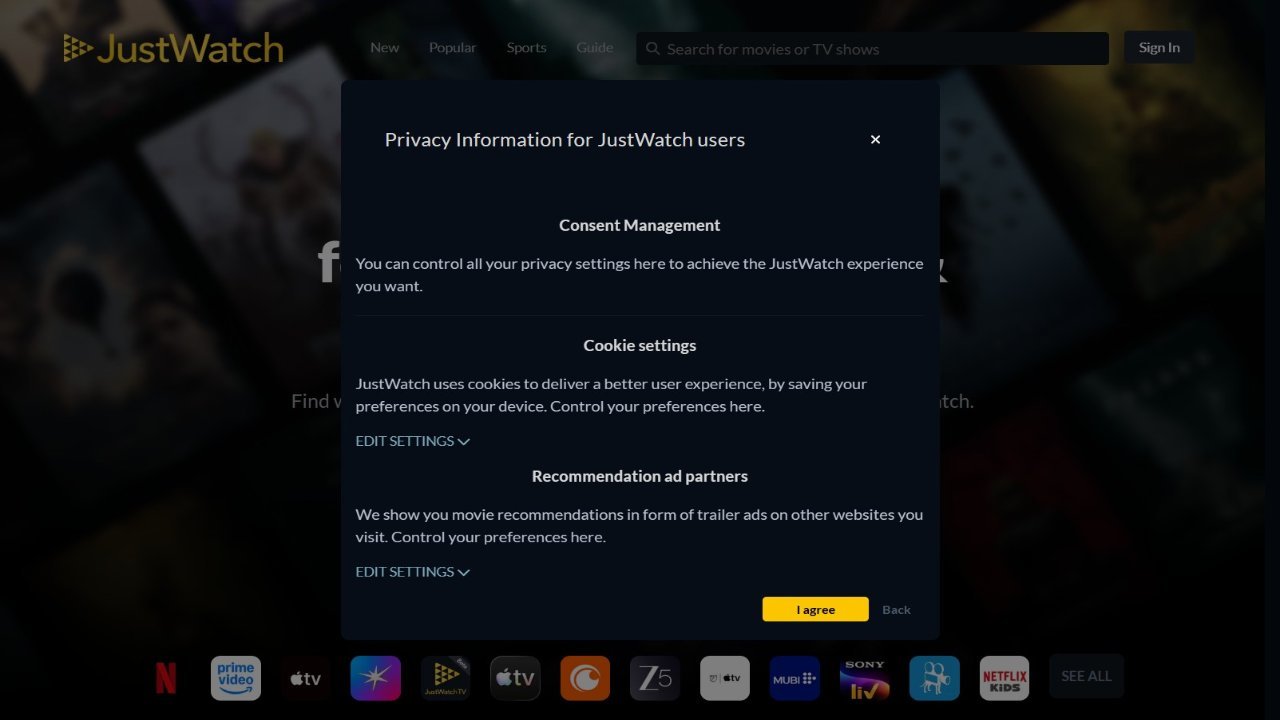The image size is (1280, 720).
Task: Select the white MLS Apple TV icon
Action: pyautogui.click(x=725, y=678)
